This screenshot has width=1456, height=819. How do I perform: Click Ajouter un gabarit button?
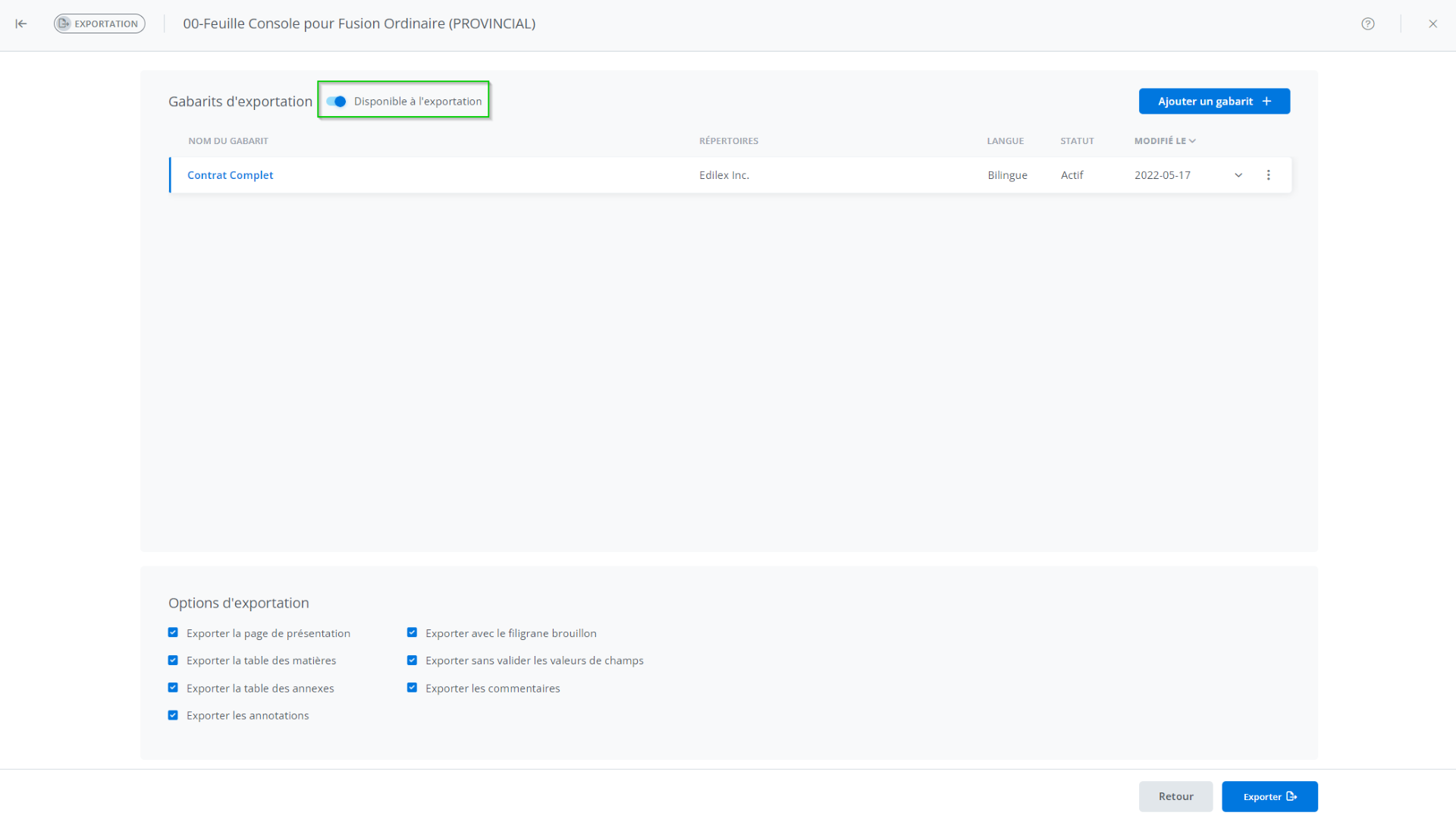tap(1213, 102)
